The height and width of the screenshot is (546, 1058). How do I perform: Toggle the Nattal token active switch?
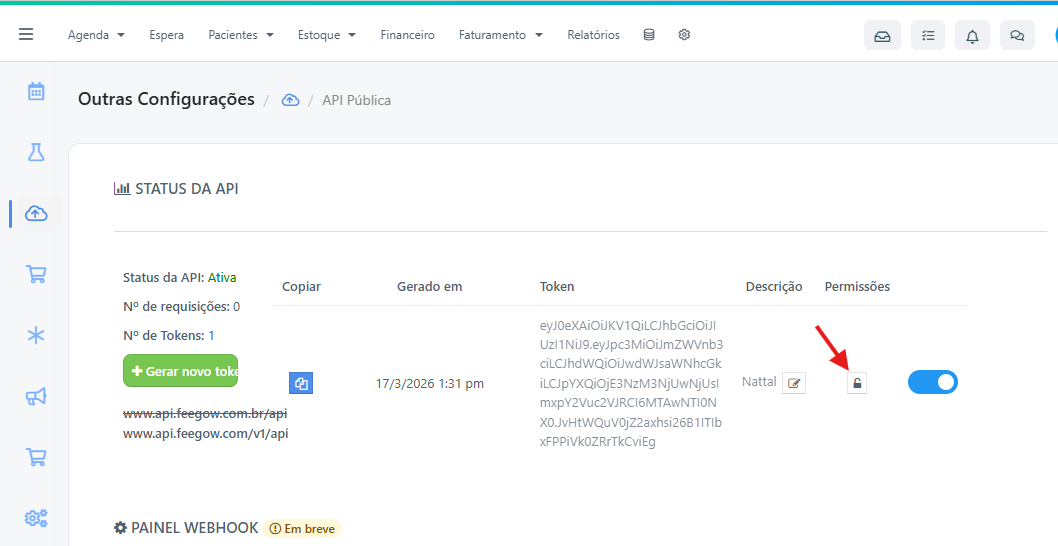point(932,382)
